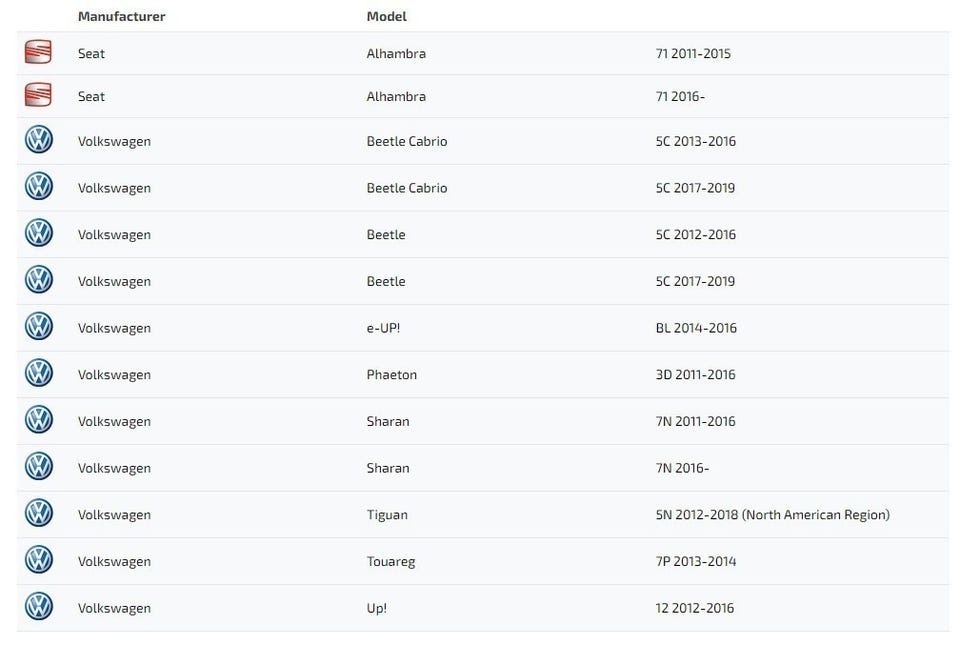Click the 7P 2013-2014 year range
960x645 pixels.
[695, 561]
